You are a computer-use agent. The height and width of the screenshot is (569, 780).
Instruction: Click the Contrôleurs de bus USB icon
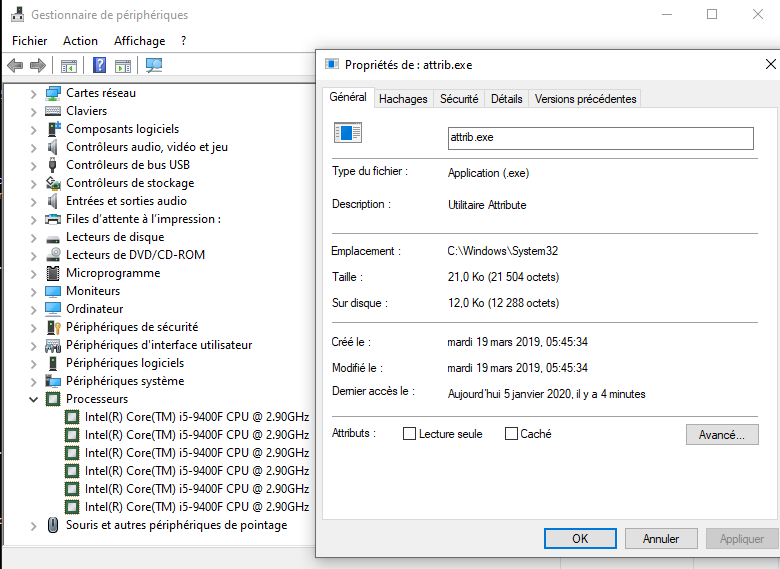pos(52,165)
